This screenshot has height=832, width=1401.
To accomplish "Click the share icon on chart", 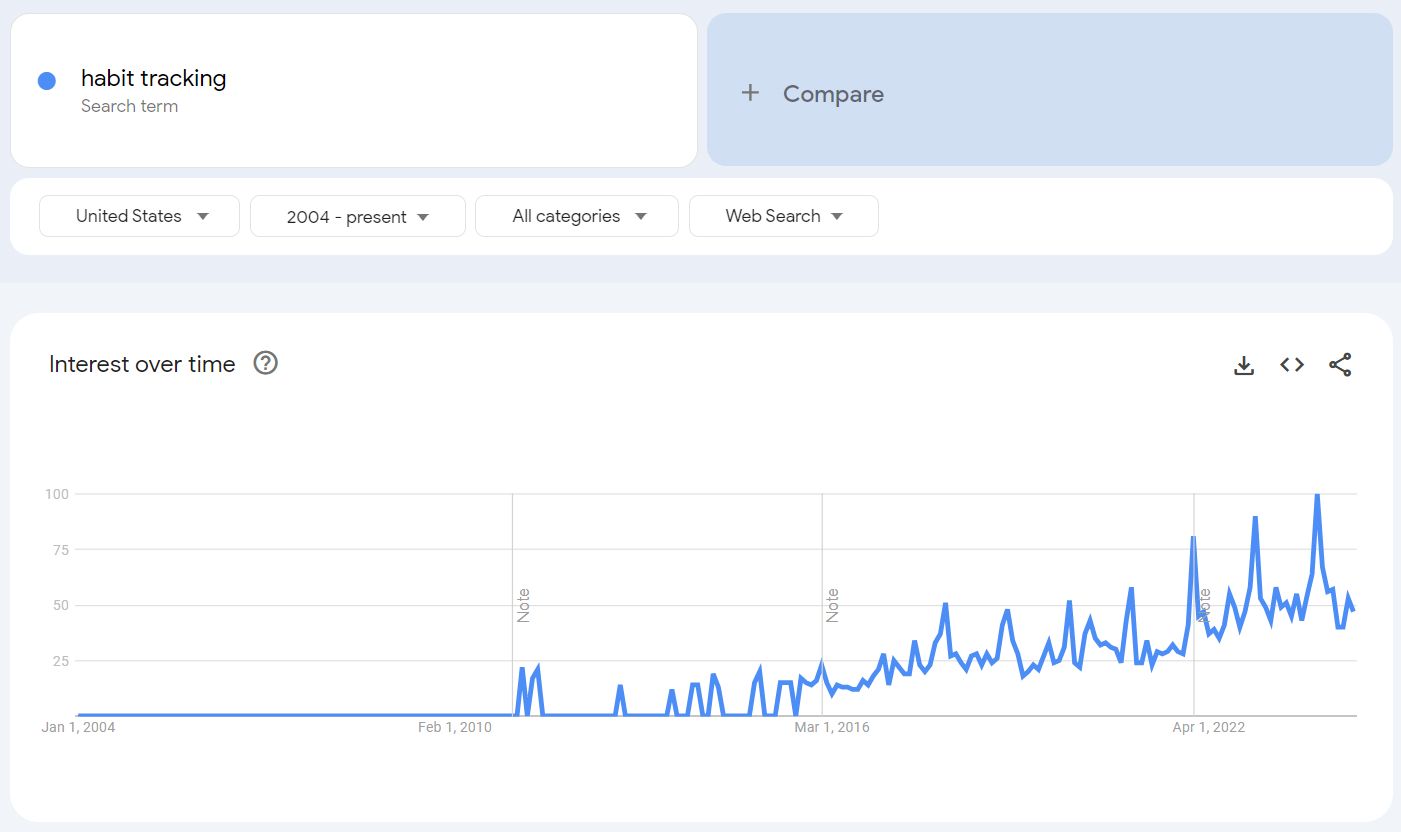I will 1340,365.
